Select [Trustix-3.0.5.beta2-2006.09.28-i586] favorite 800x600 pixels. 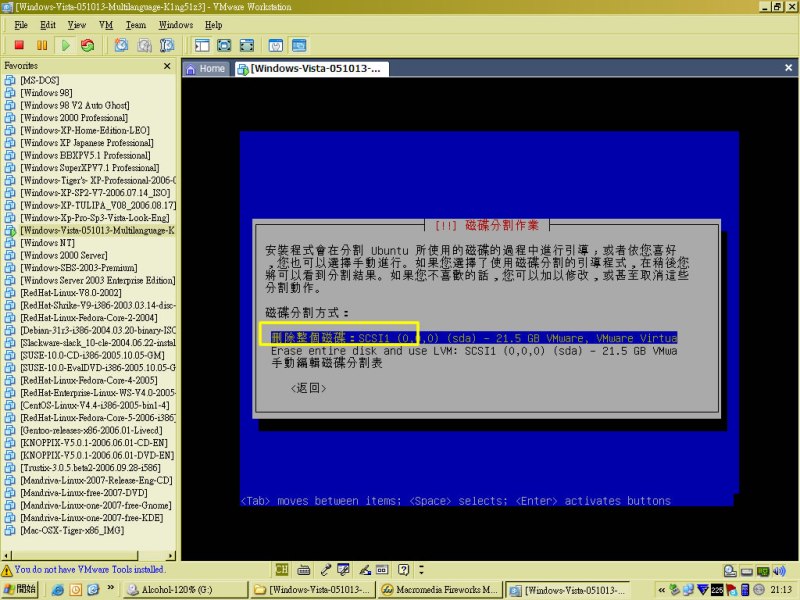click(90, 468)
